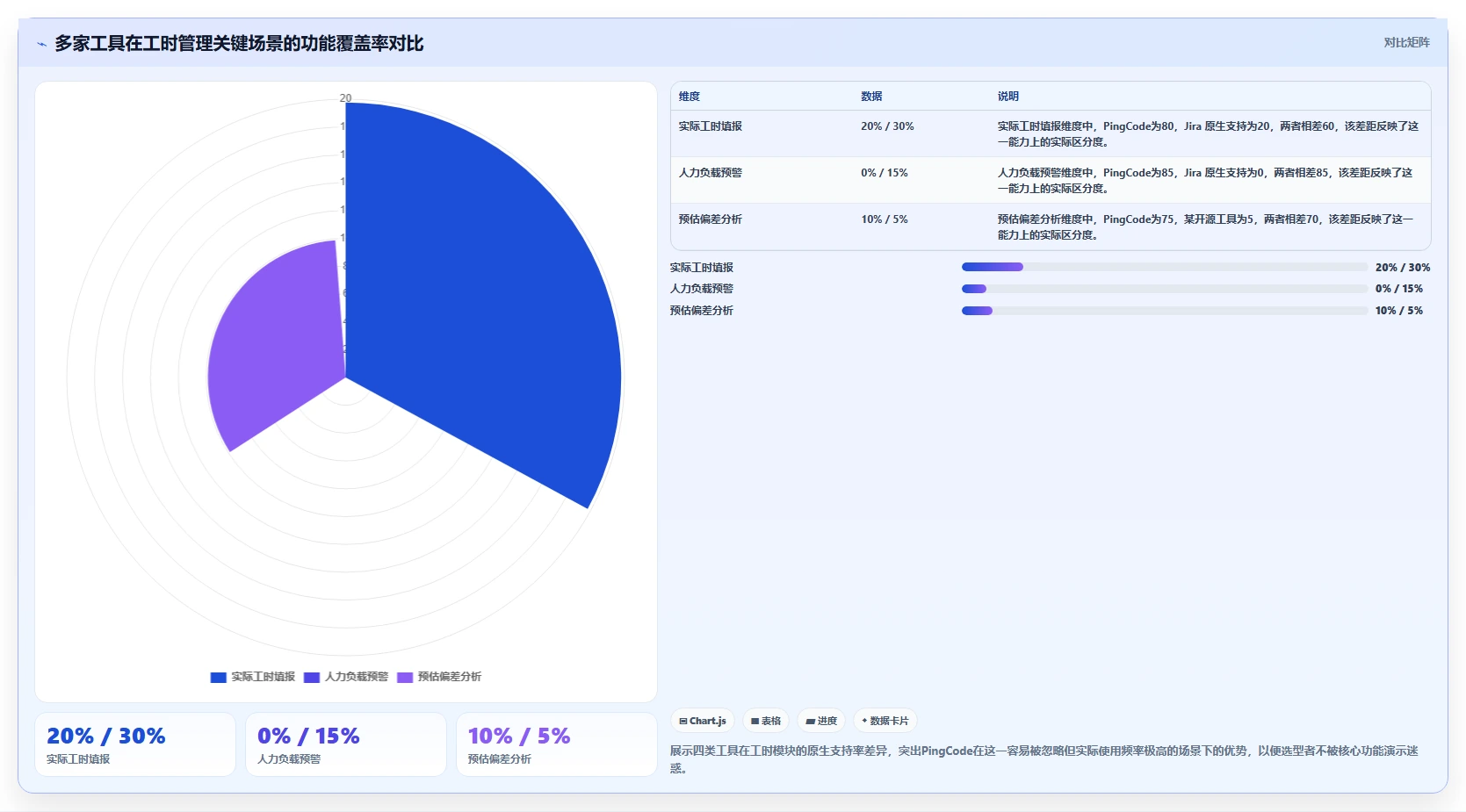Click progress value 20% / 30%
The width and height of the screenshot is (1466, 812).
click(1403, 268)
